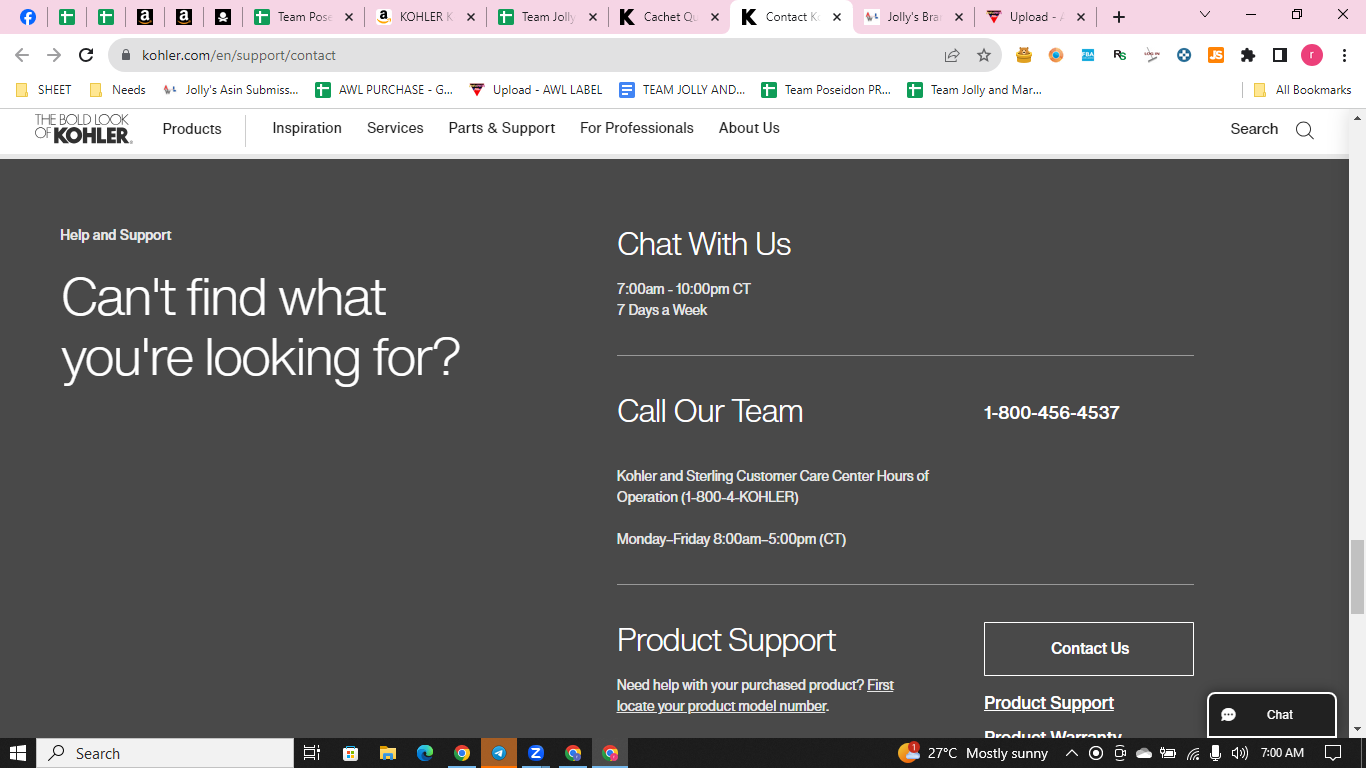The height and width of the screenshot is (768, 1366).
Task: Go back to the previous page
Action: tap(22, 56)
